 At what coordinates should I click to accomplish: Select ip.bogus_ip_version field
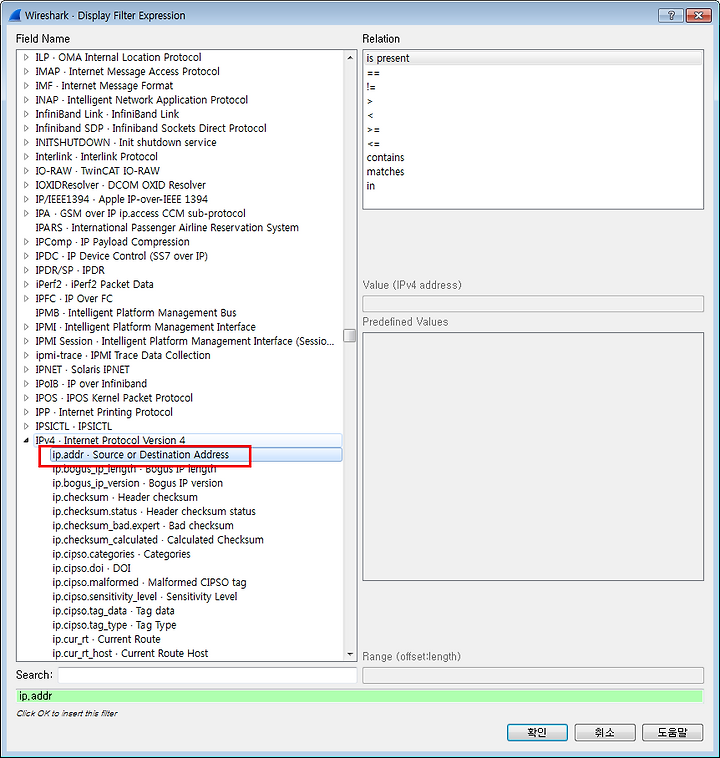(137, 483)
